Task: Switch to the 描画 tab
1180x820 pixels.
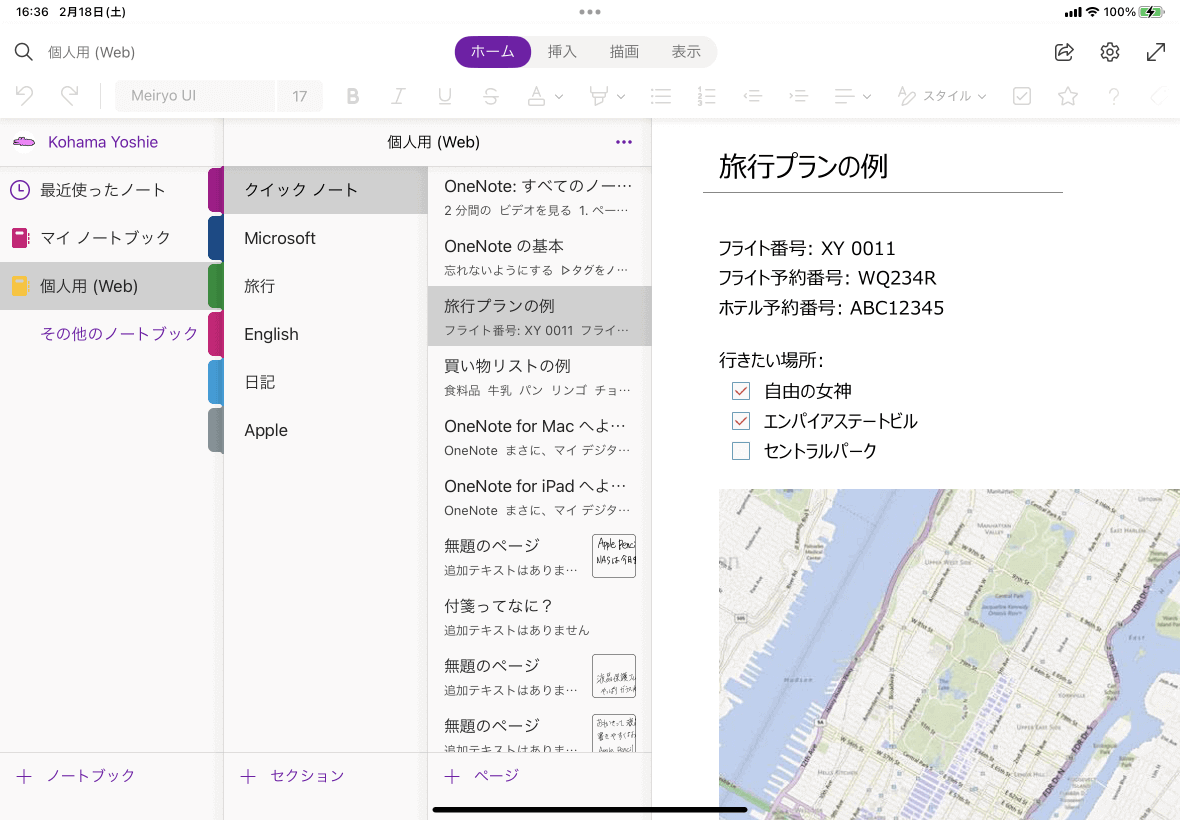Action: pos(624,52)
